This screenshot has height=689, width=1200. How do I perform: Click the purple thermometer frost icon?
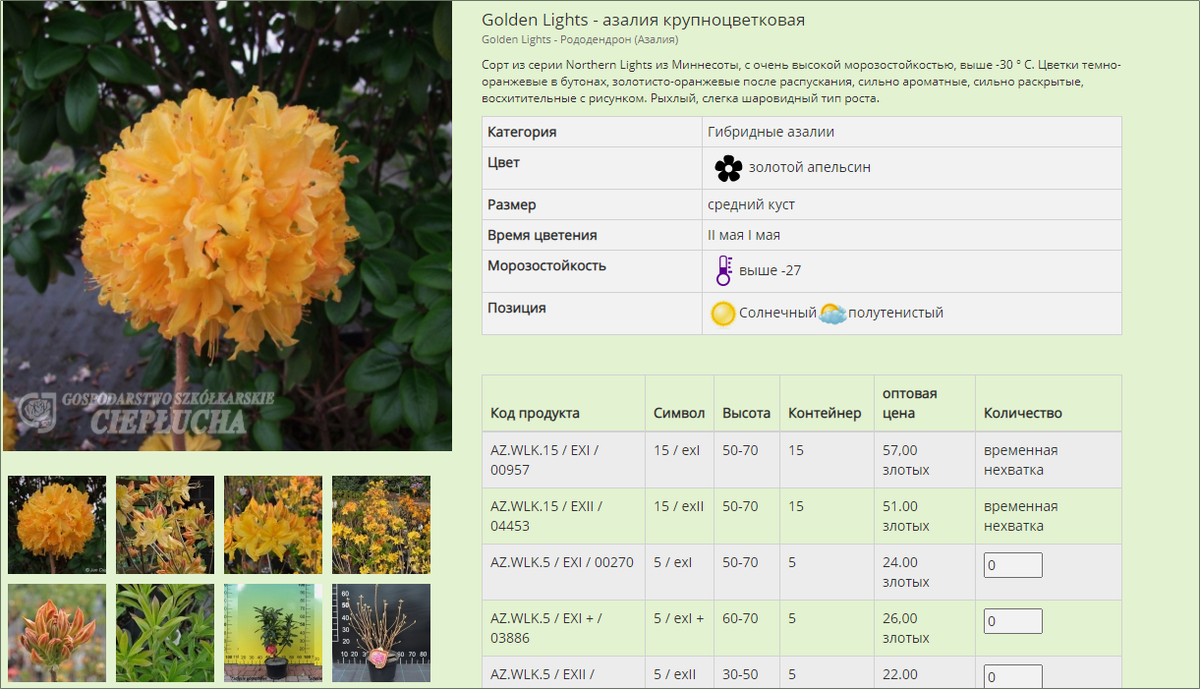(724, 270)
